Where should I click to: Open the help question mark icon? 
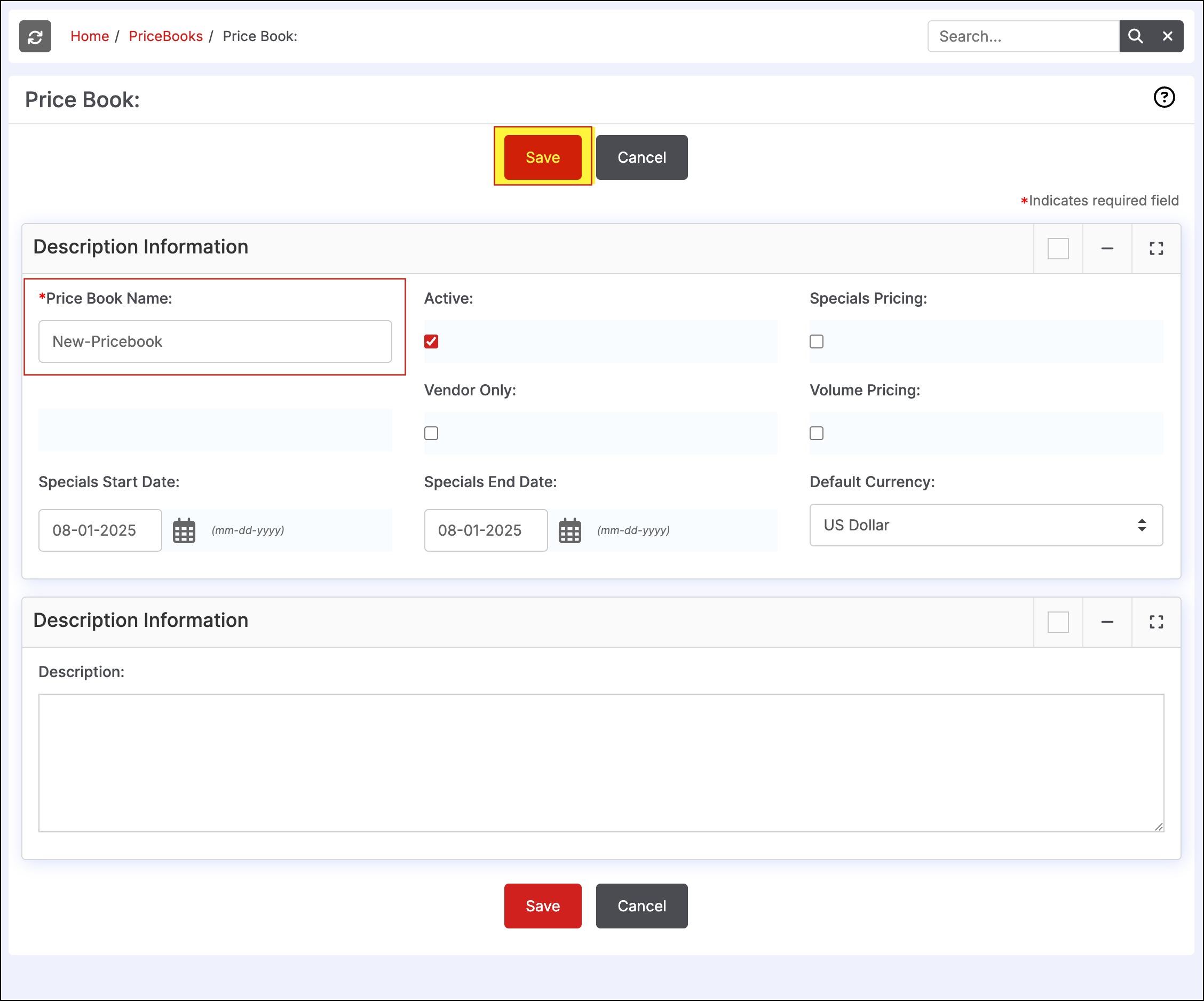pyautogui.click(x=1164, y=98)
